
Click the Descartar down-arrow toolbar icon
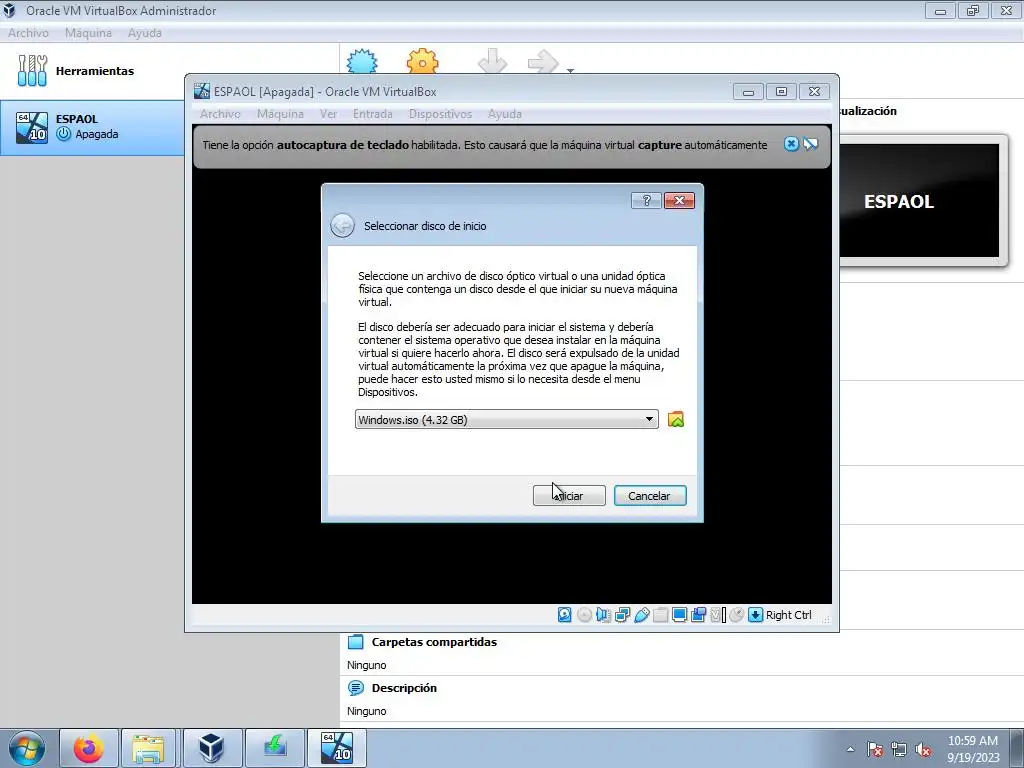492,62
